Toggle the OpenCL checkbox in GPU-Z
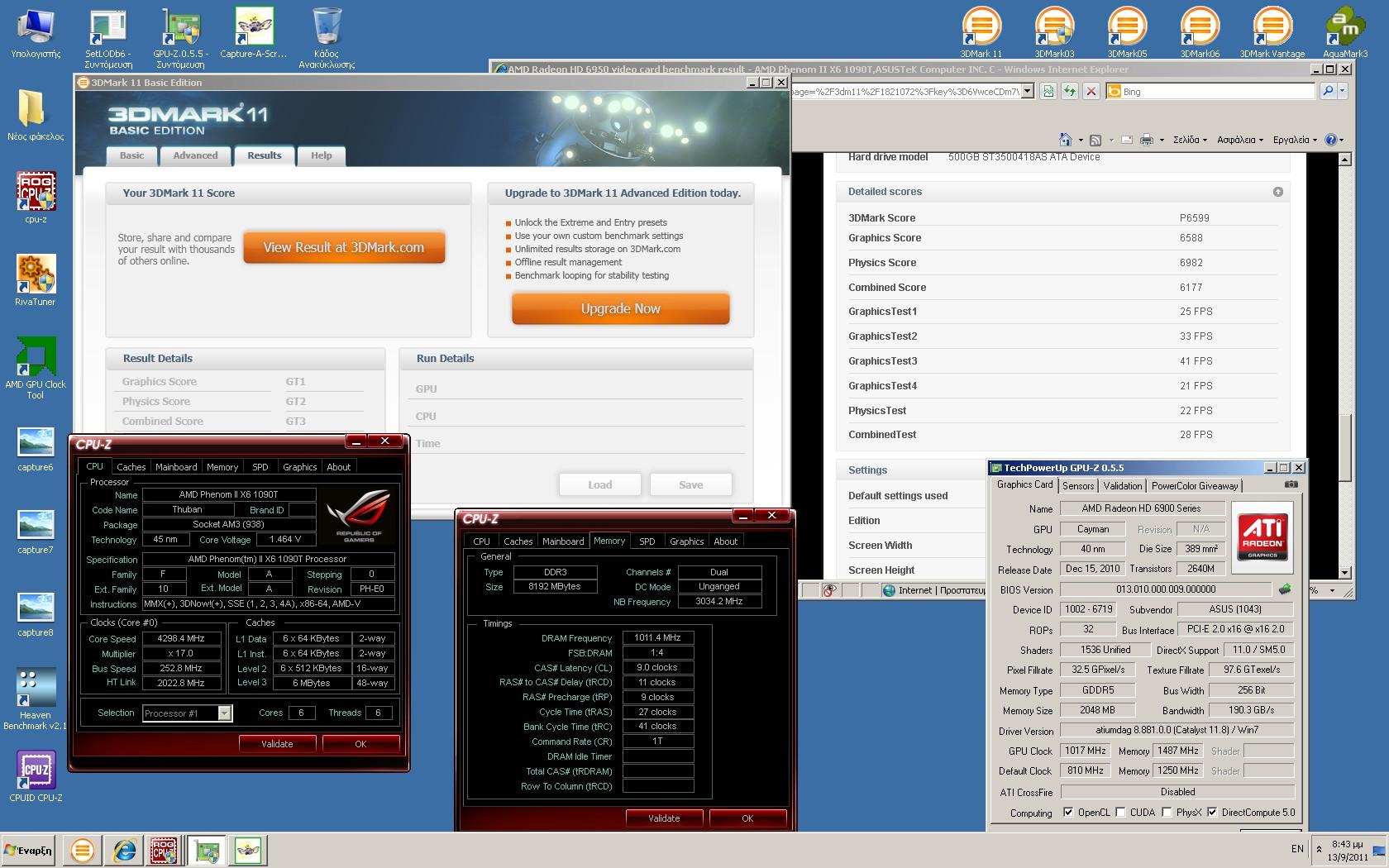Viewport: 1389px width, 868px height. [x=1068, y=813]
